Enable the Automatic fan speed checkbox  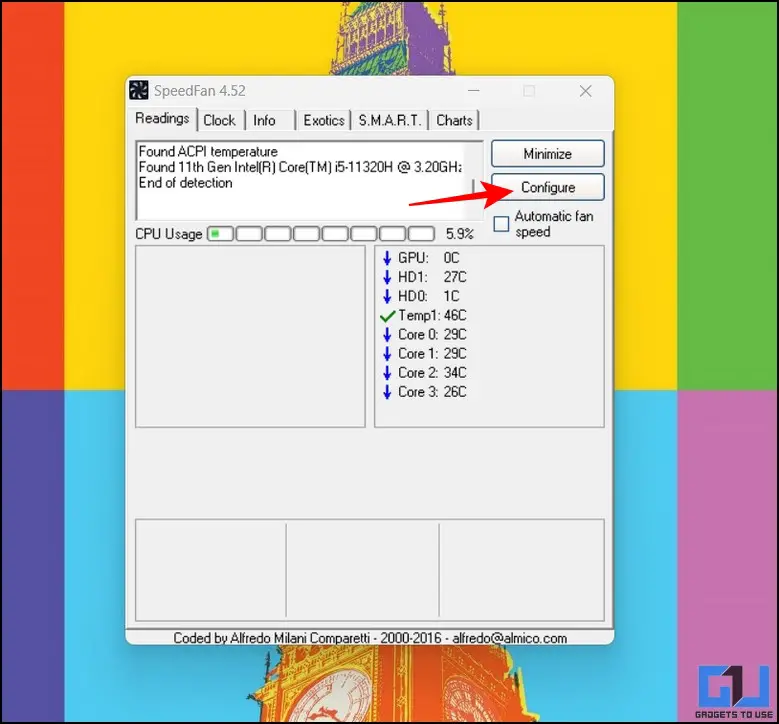(501, 224)
